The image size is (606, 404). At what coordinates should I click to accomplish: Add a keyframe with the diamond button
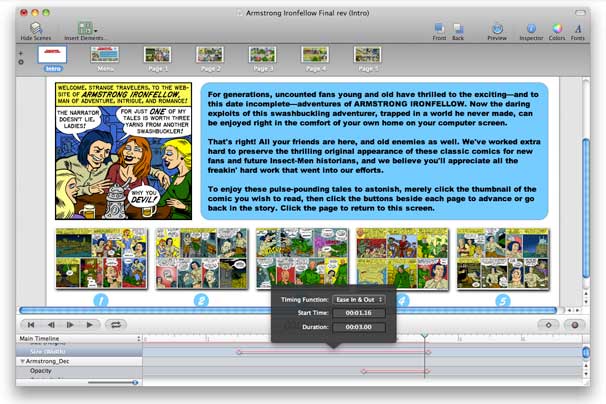tap(548, 325)
